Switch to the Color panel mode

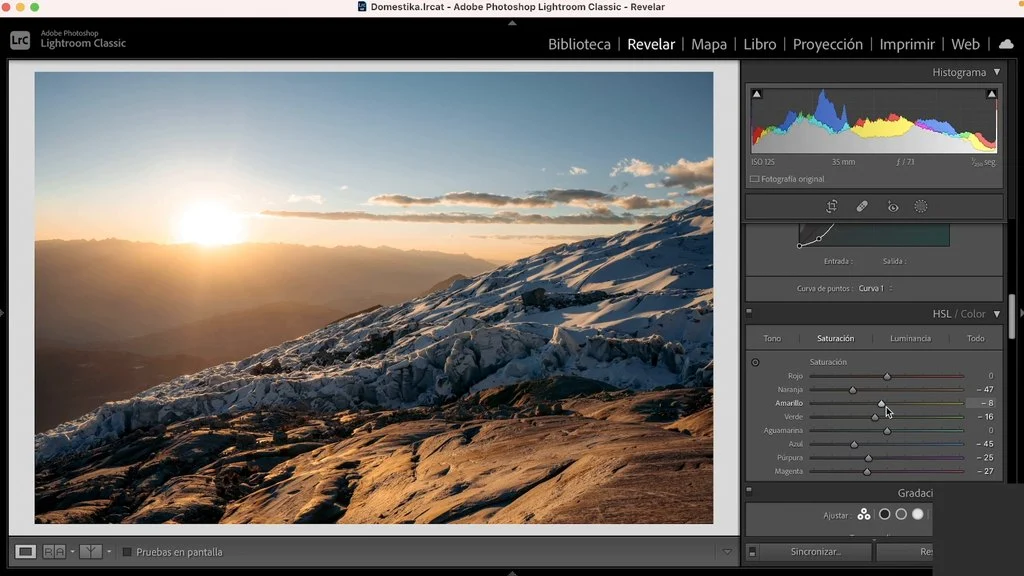point(973,314)
